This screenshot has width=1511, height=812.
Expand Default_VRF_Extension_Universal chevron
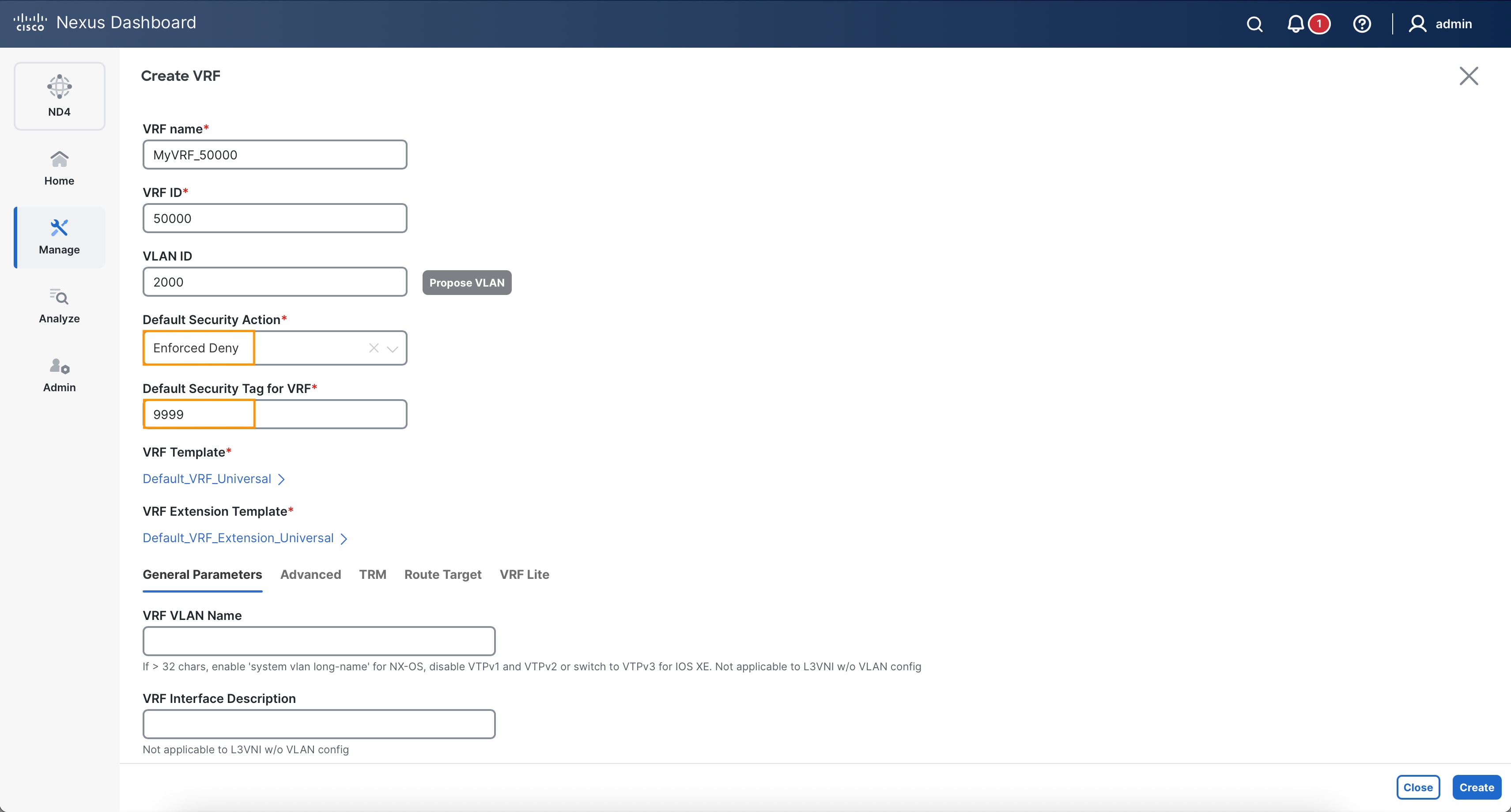click(344, 539)
